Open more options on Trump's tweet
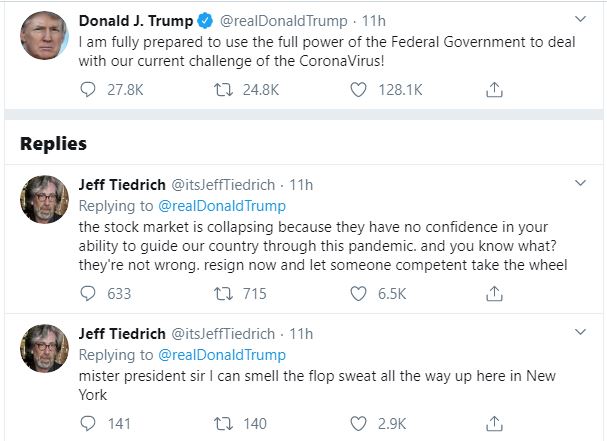 coord(581,19)
